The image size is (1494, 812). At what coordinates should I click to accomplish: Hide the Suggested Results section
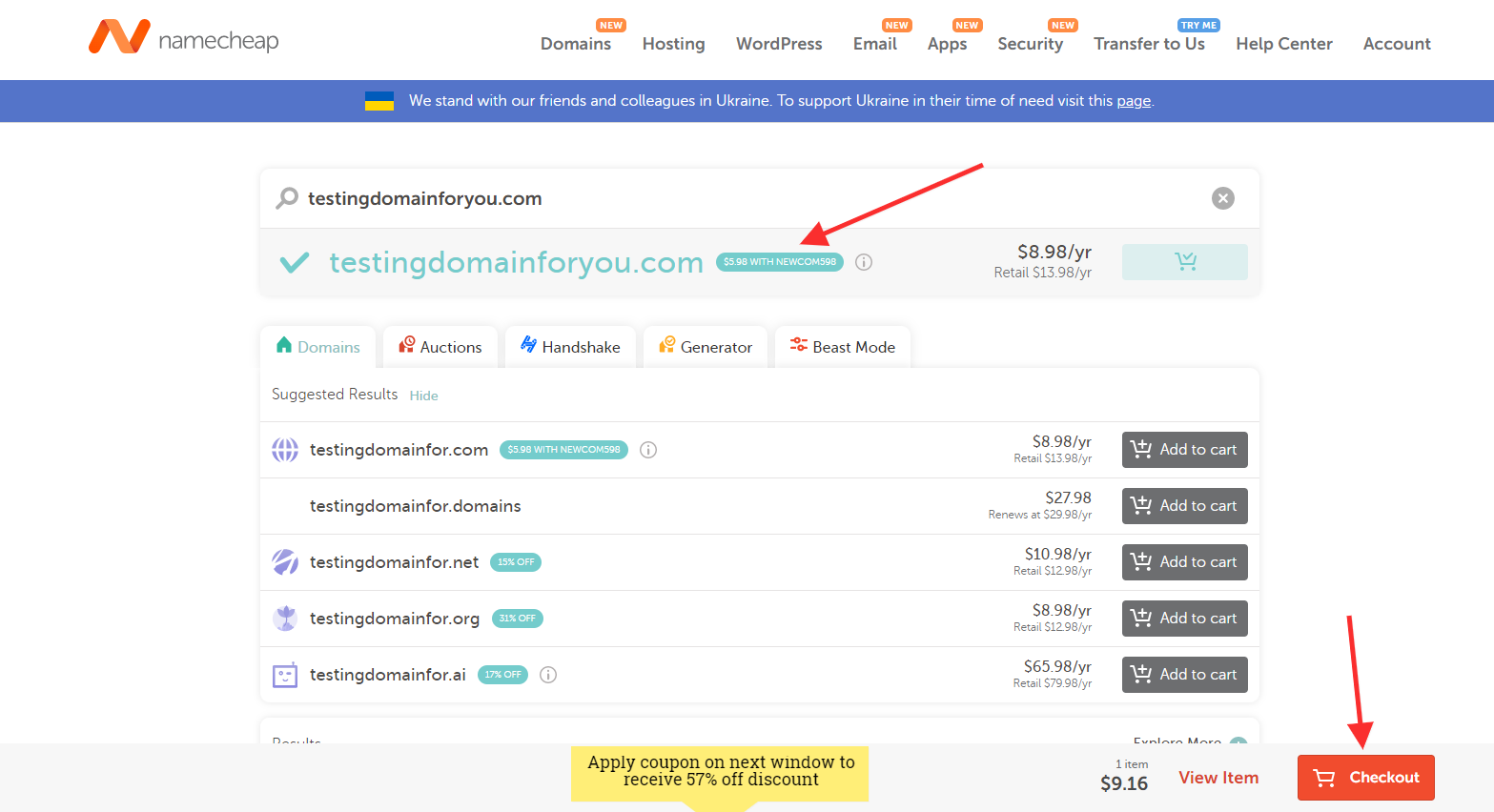click(x=423, y=396)
